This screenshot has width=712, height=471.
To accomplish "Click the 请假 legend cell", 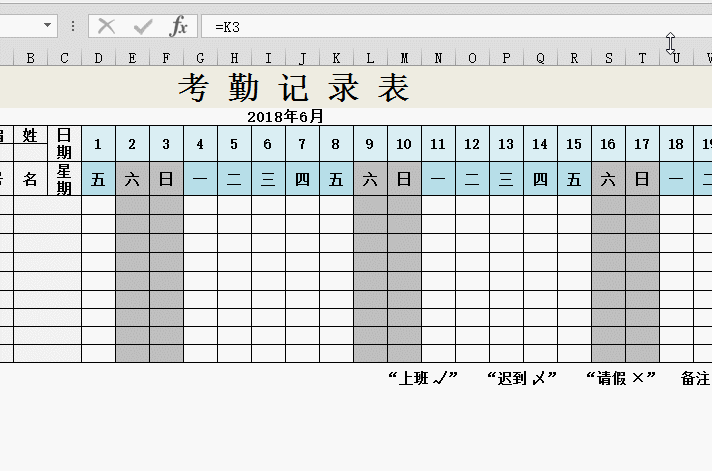I will [x=620, y=378].
